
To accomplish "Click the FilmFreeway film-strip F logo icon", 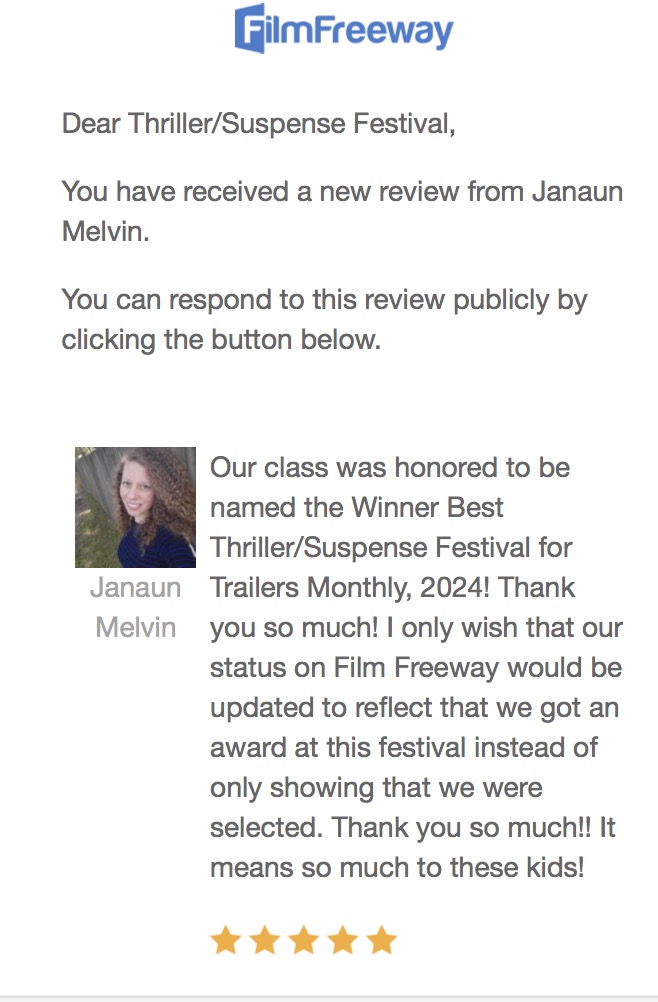I will click(x=250, y=27).
